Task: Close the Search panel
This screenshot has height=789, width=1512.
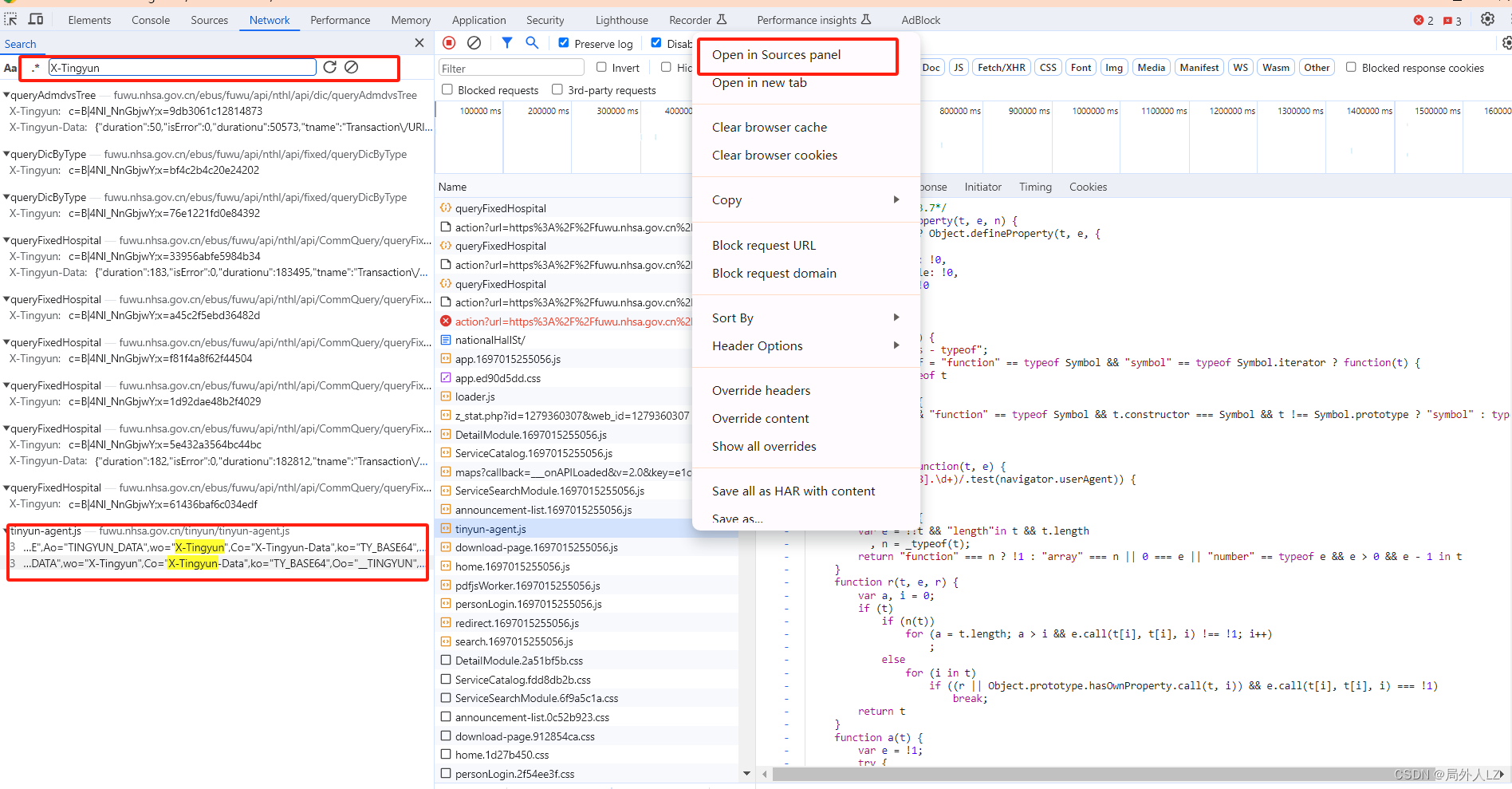Action: [x=419, y=43]
